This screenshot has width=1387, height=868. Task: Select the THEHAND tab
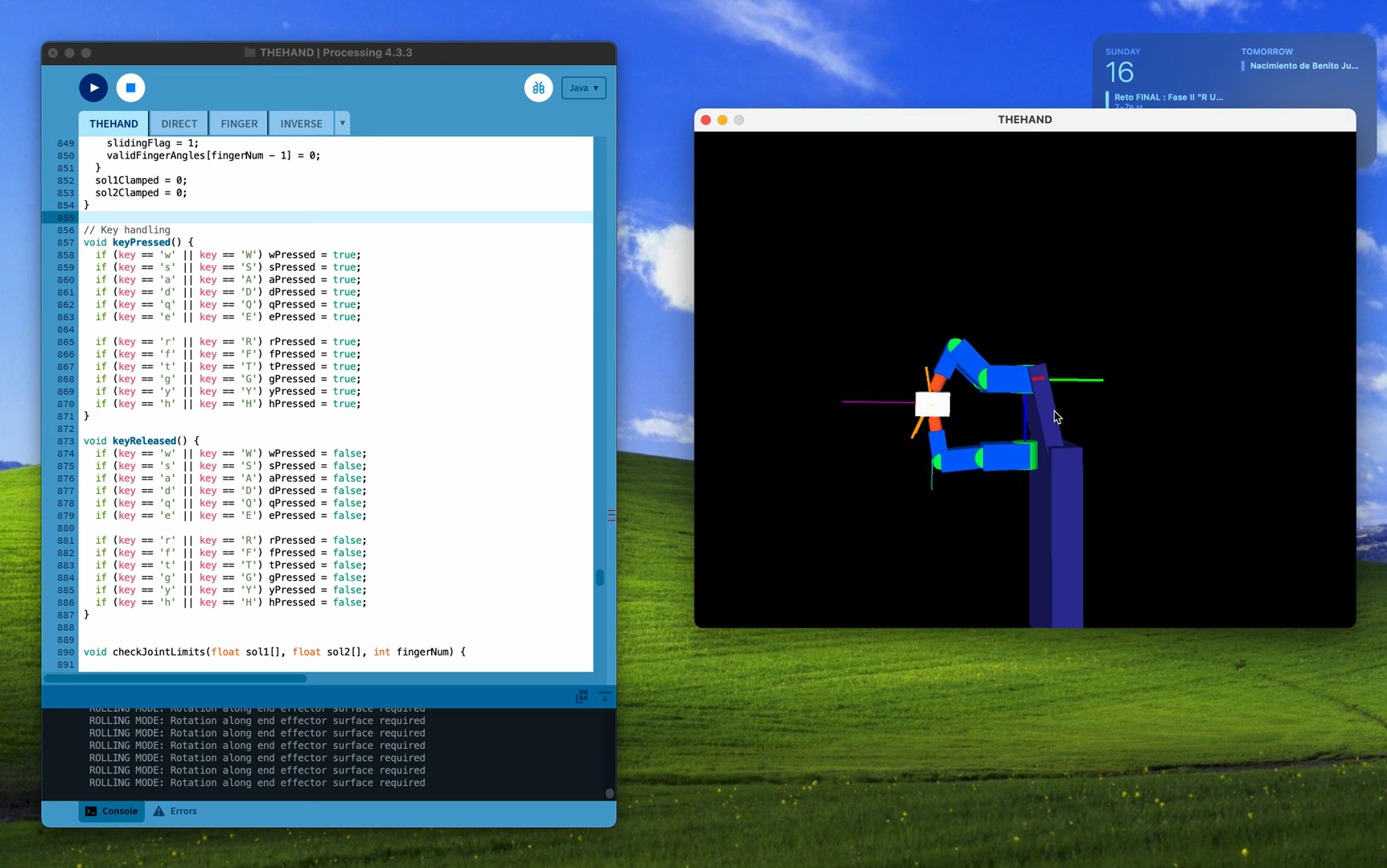[113, 124]
